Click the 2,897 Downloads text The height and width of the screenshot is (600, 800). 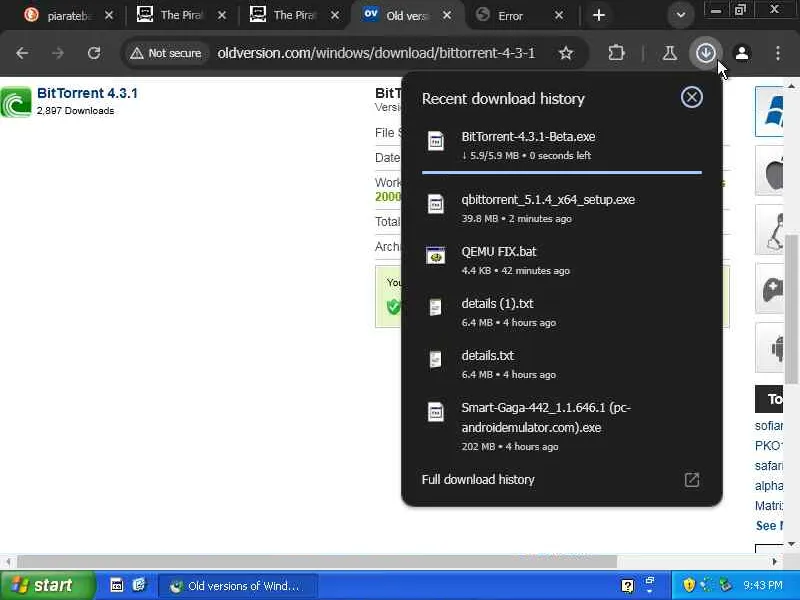coord(76,111)
